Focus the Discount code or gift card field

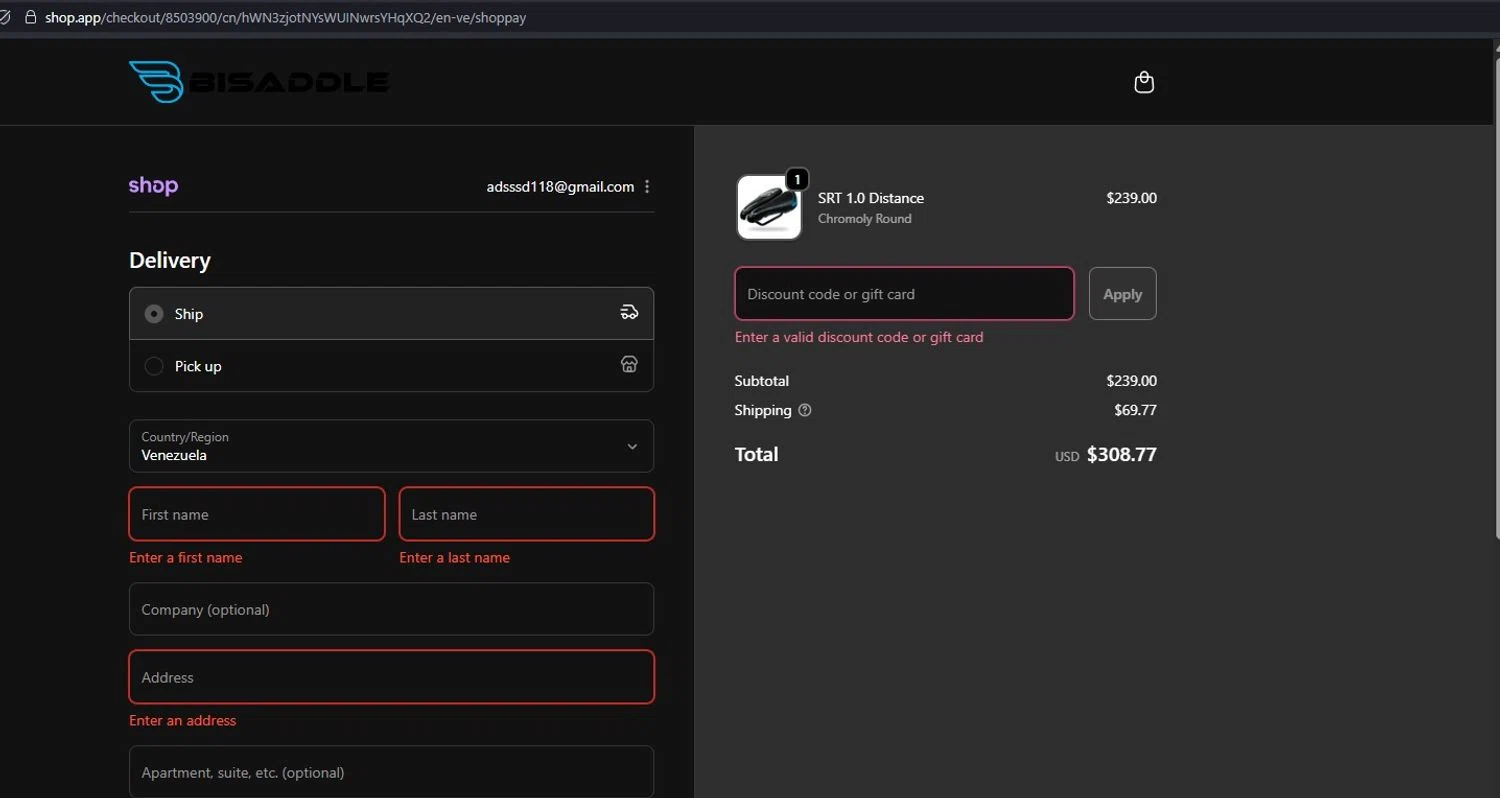coord(904,294)
